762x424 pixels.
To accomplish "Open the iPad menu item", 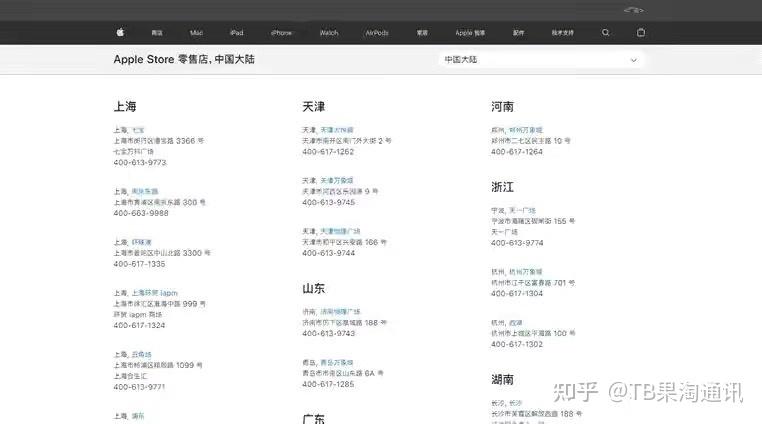I will (x=237, y=33).
